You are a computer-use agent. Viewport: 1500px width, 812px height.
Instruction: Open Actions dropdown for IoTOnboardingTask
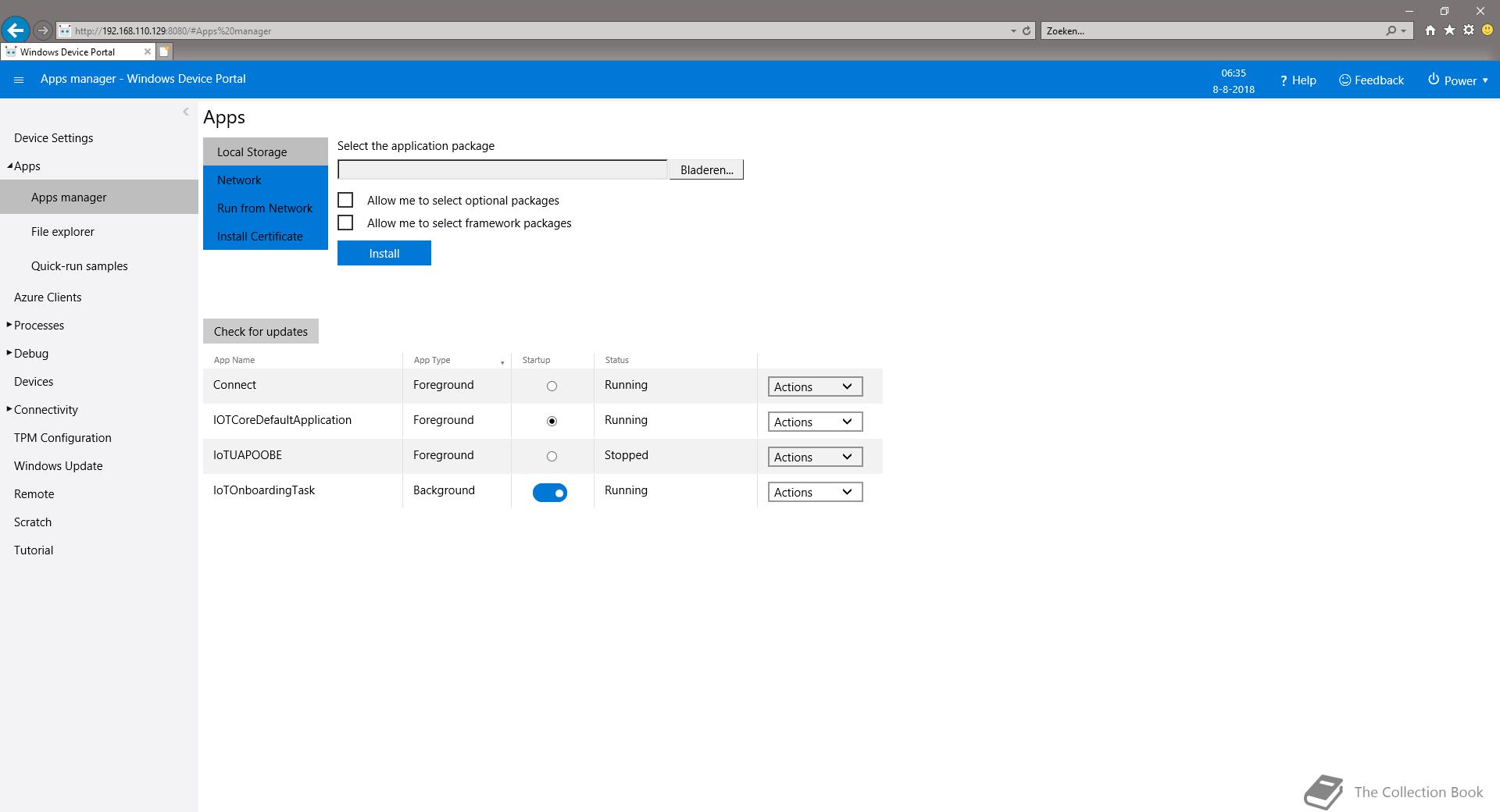pos(815,492)
